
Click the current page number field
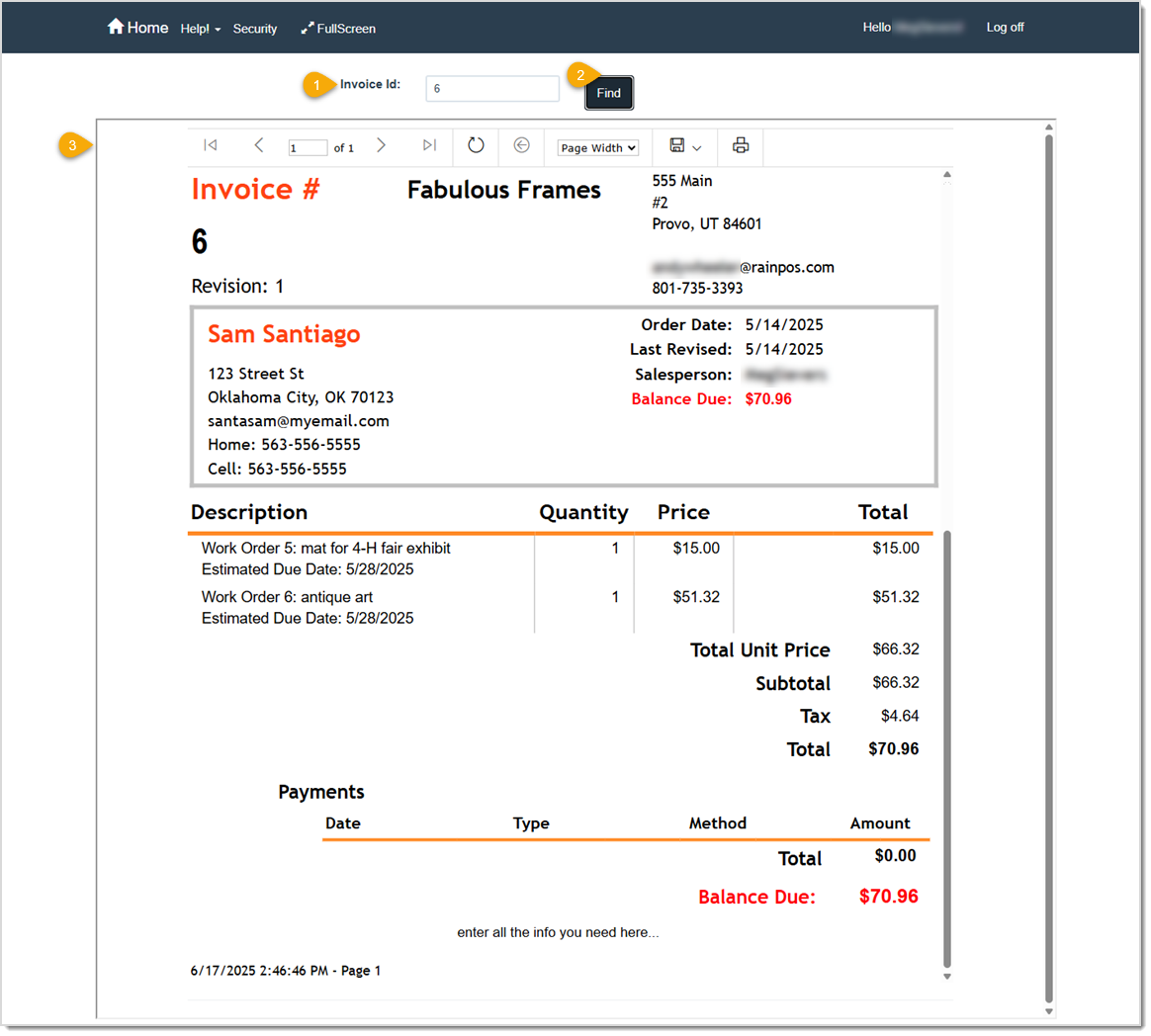point(307,145)
